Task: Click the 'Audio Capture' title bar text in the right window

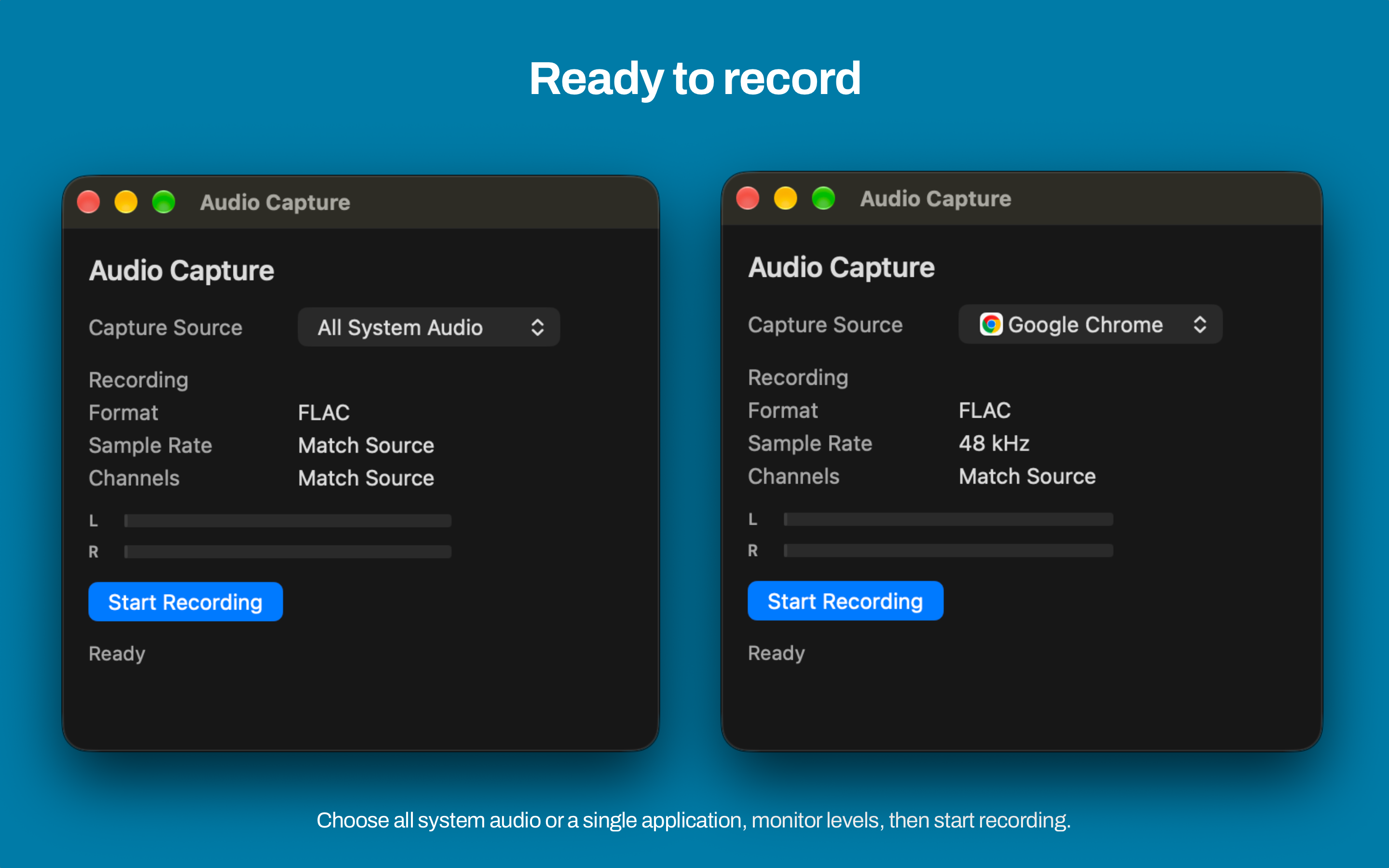Action: [x=936, y=199]
